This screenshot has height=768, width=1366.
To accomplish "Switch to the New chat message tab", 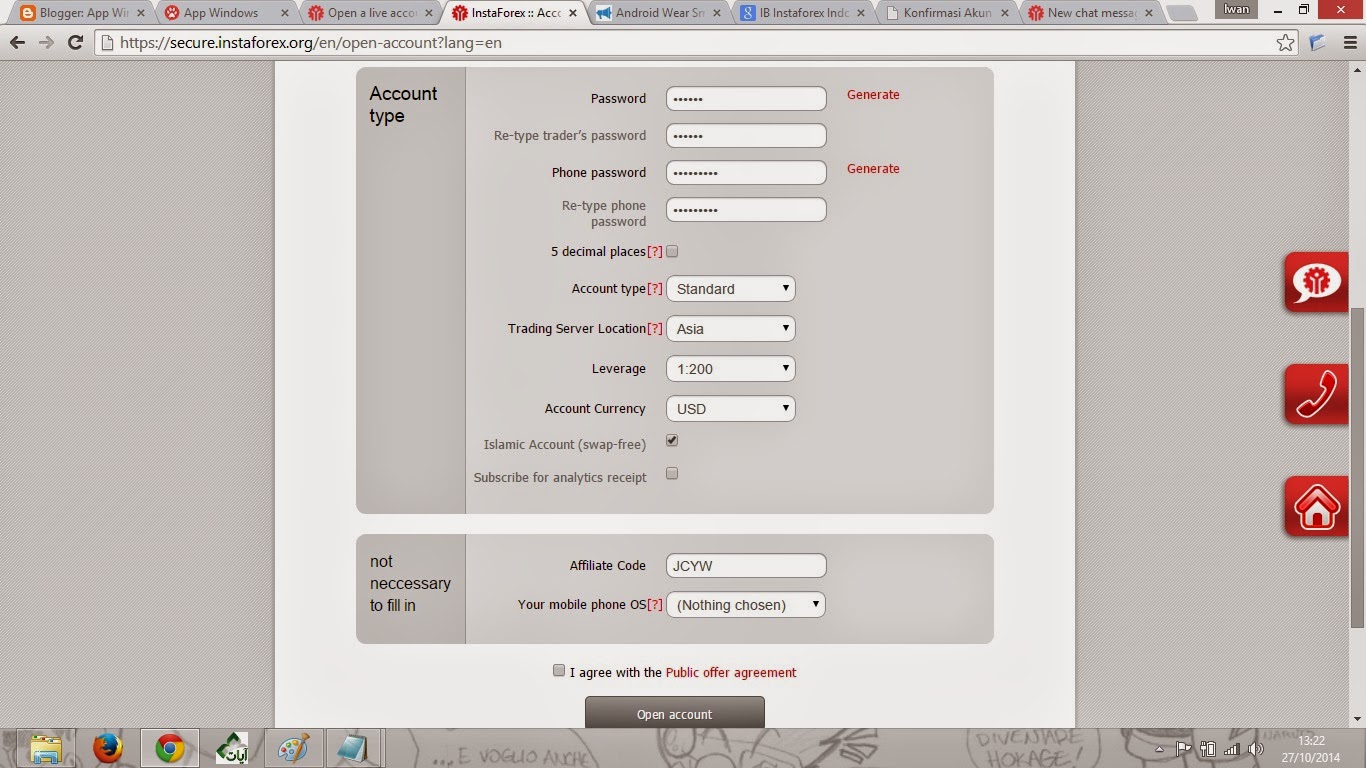I will coord(1088,13).
